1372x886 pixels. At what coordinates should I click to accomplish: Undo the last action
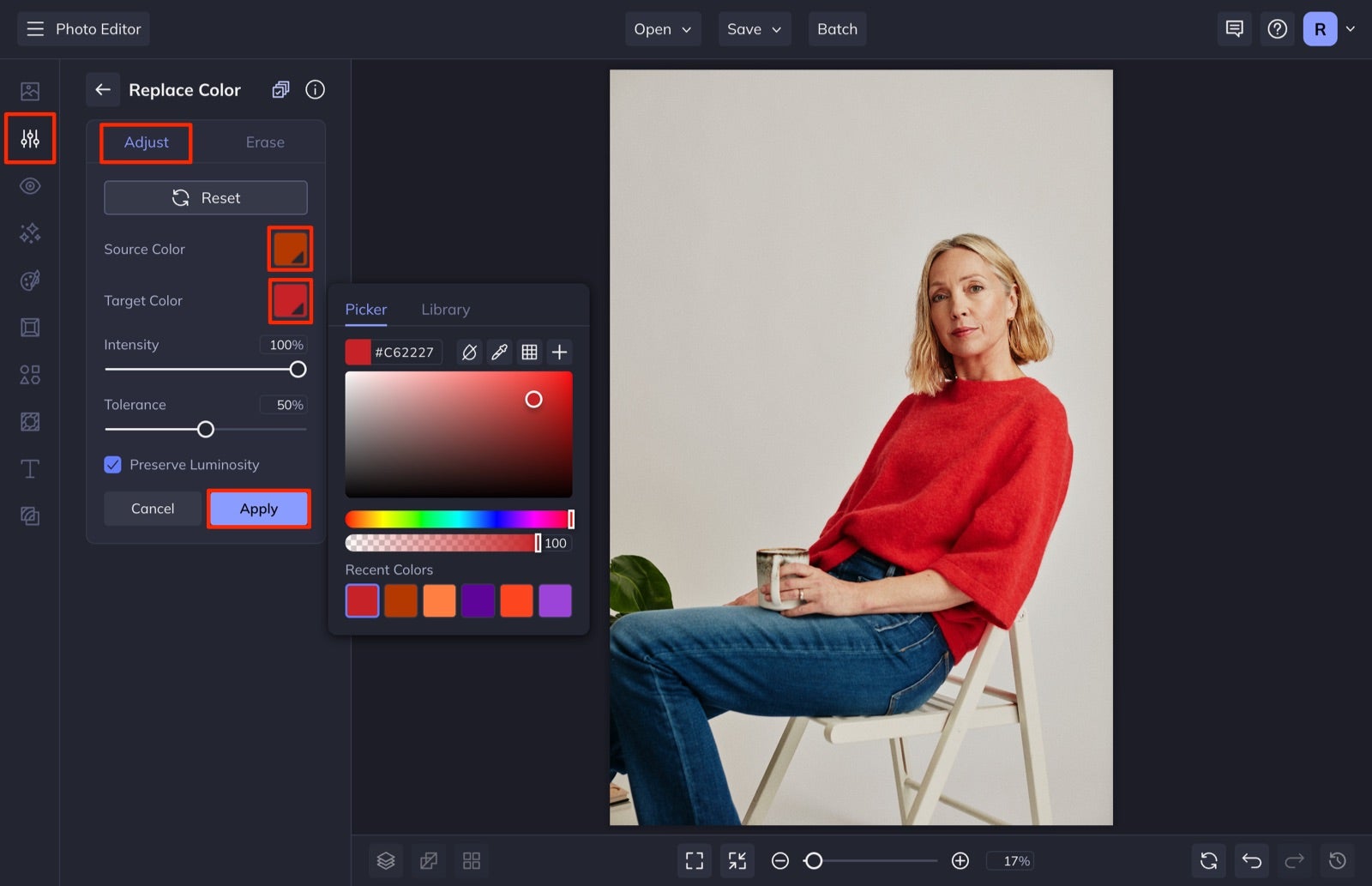(1251, 860)
